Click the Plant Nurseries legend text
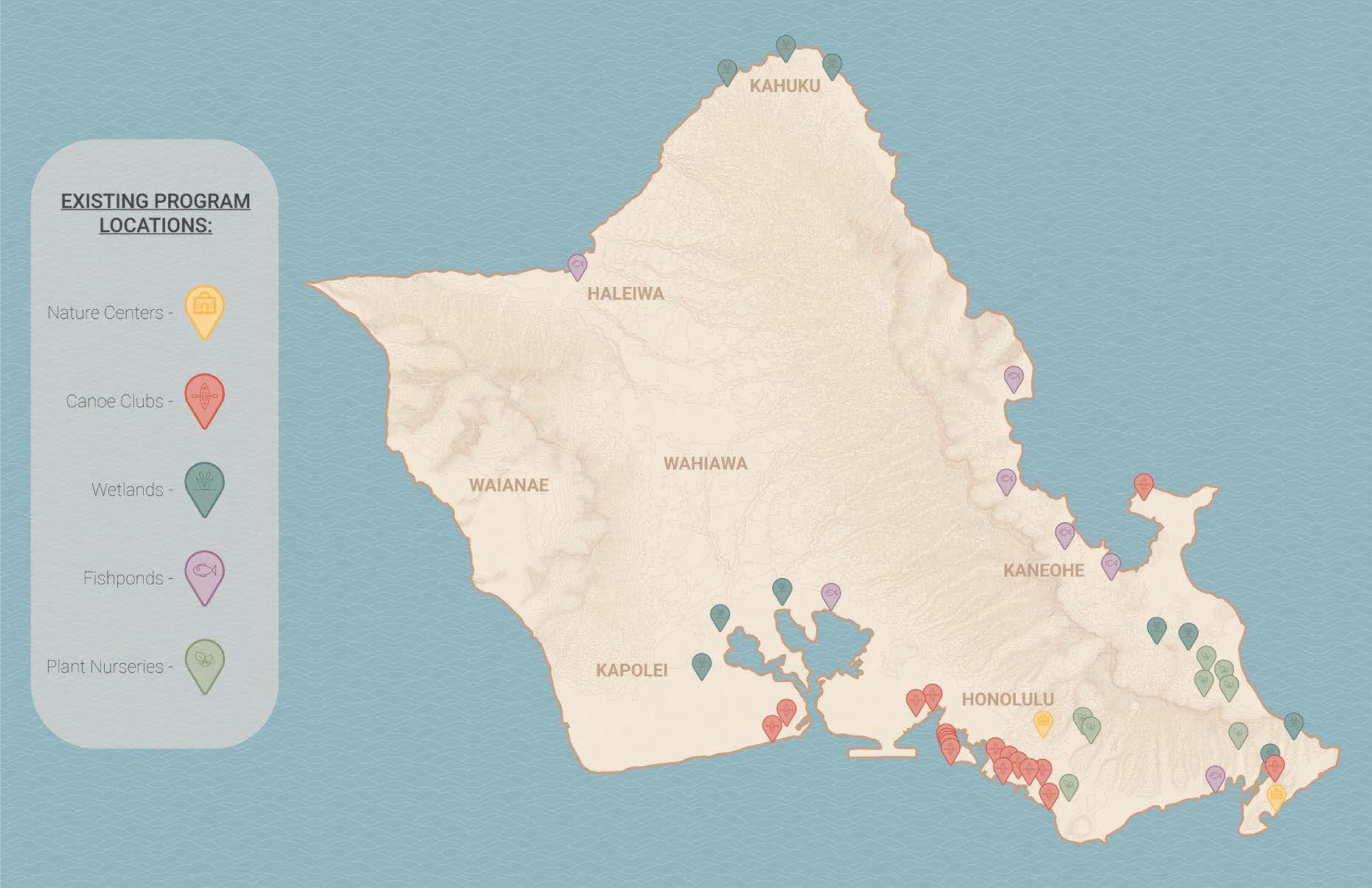The height and width of the screenshot is (888, 1372). point(105,667)
